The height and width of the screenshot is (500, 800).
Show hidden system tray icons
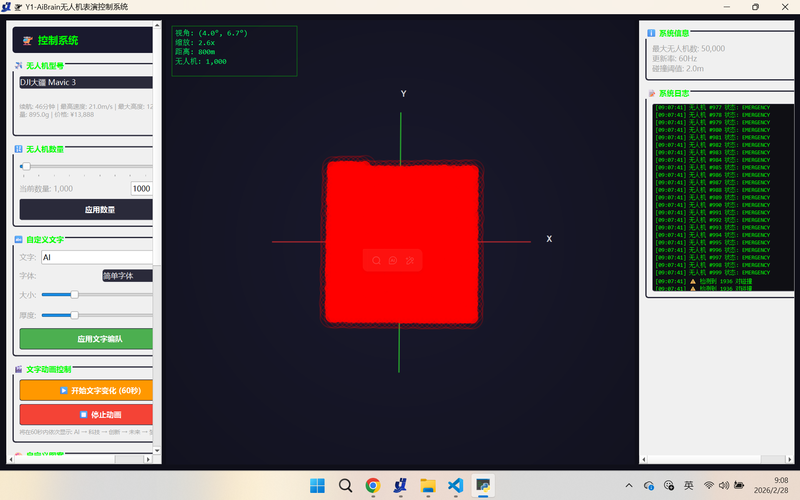(630, 485)
